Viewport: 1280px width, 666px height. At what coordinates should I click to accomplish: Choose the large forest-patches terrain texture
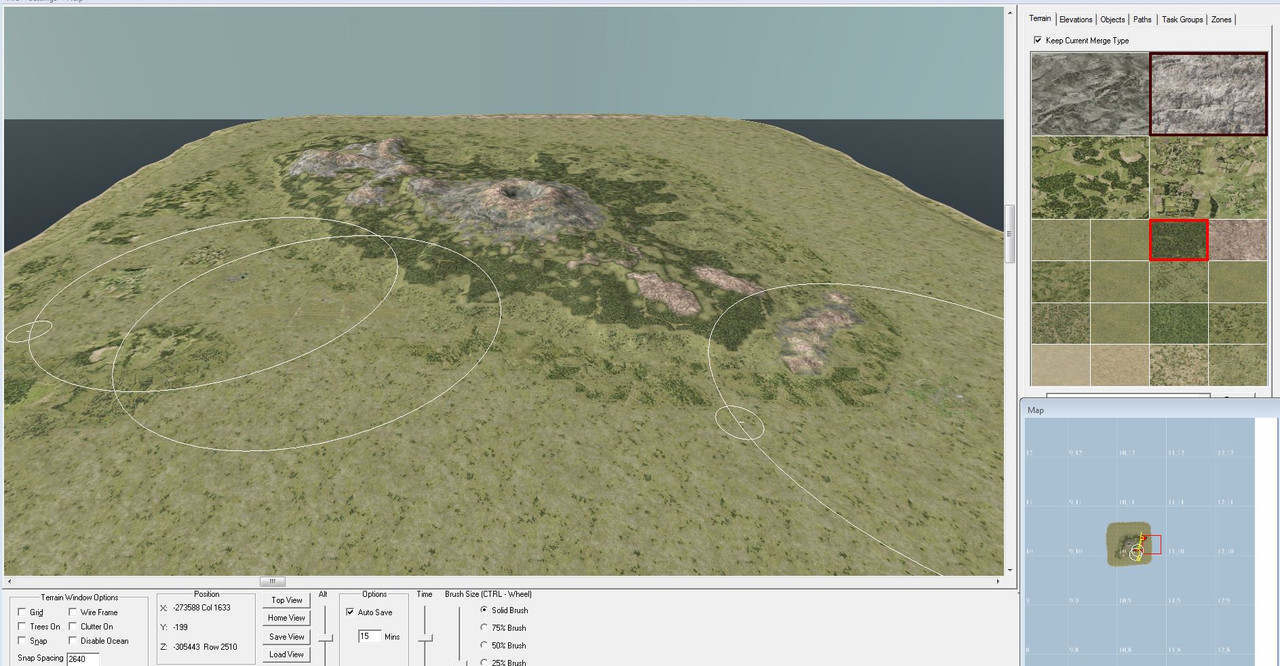click(1090, 177)
